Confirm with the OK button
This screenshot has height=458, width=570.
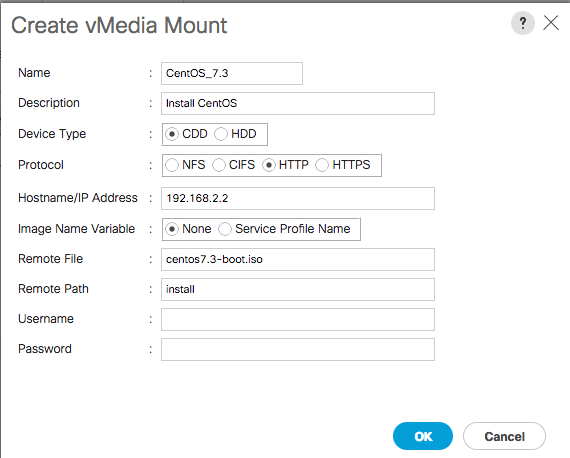tap(423, 436)
